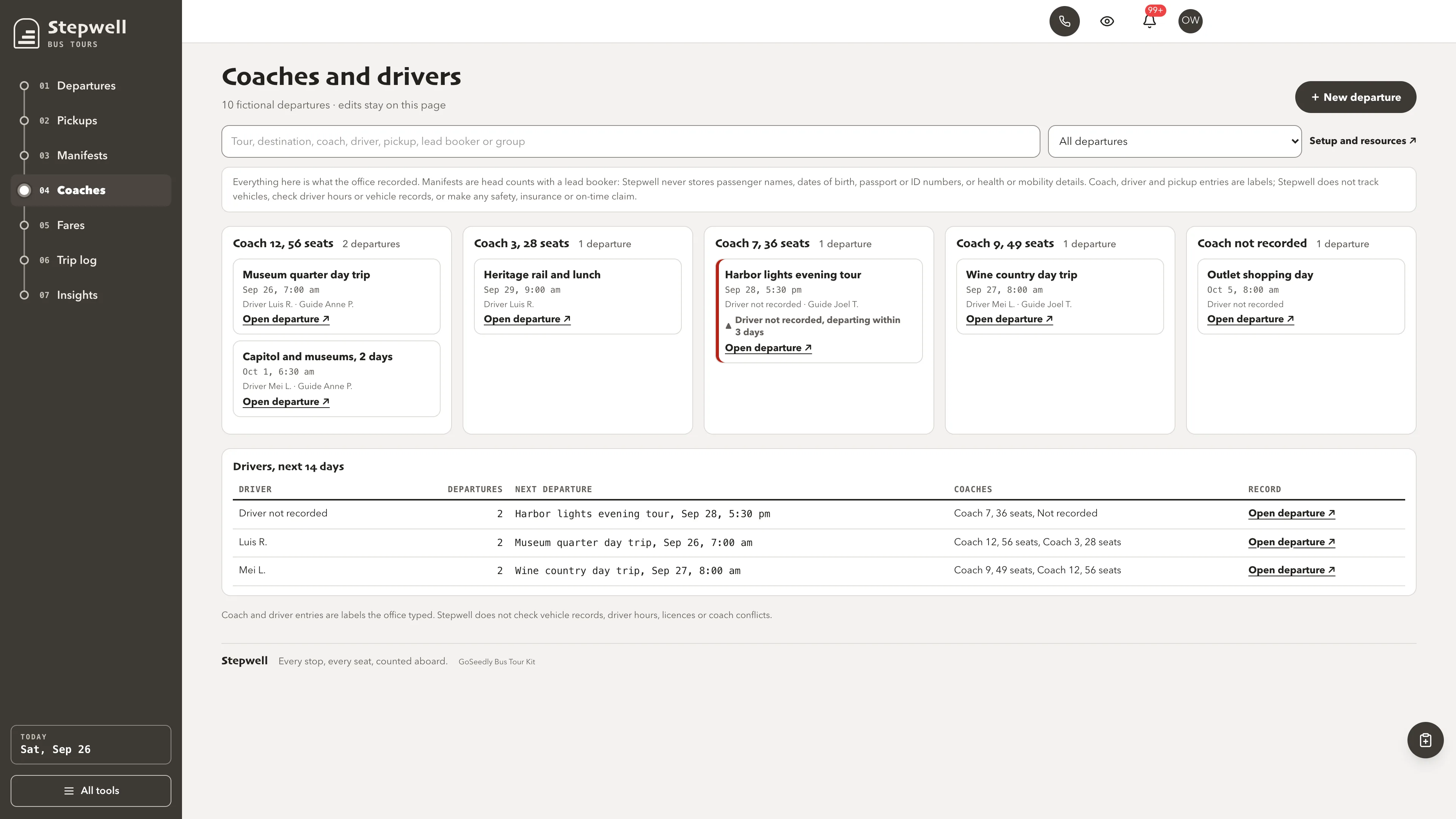This screenshot has height=819, width=1456.
Task: Toggle the eye view icon in header
Action: (1107, 21)
